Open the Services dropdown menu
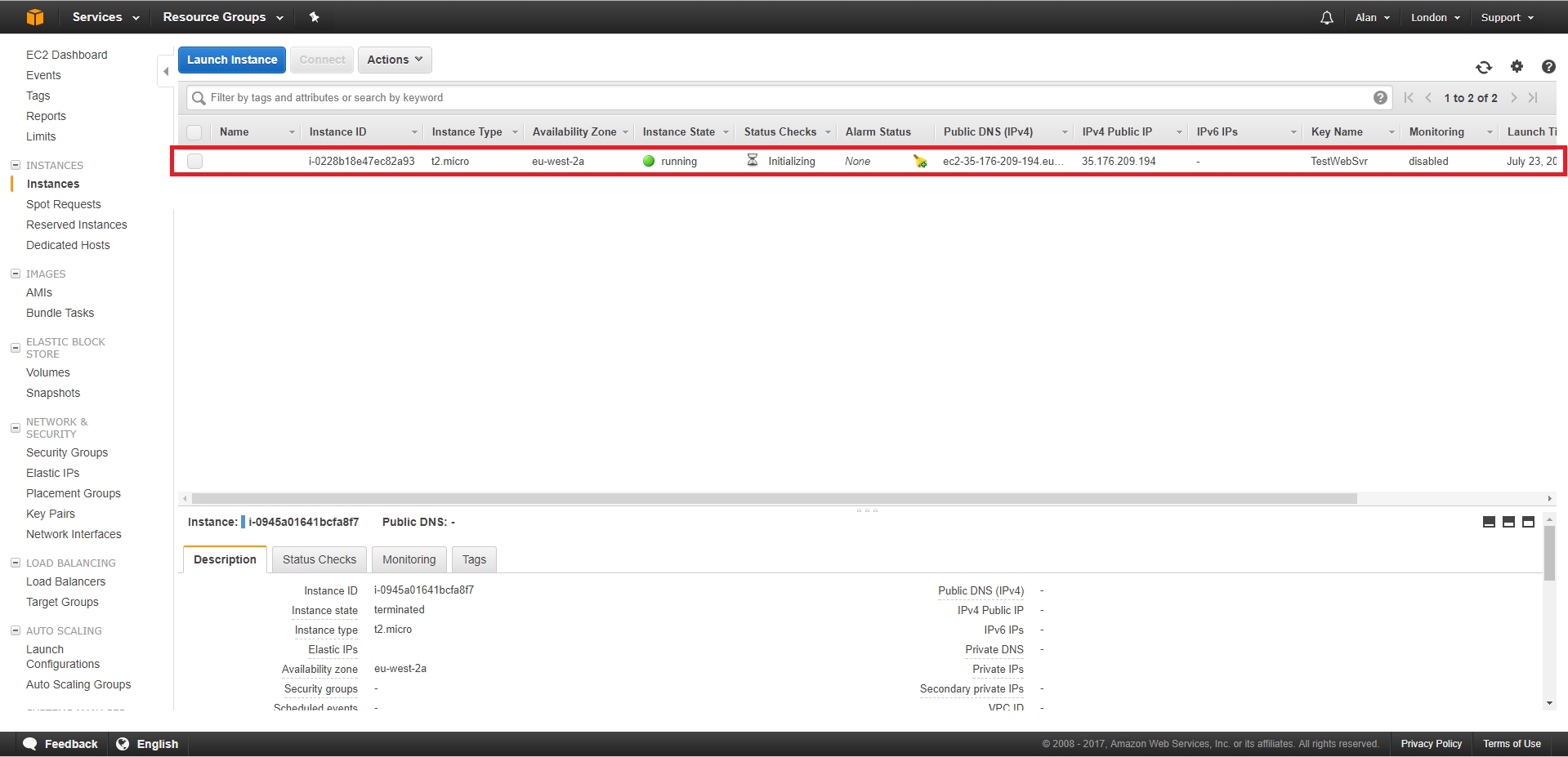 tap(105, 17)
